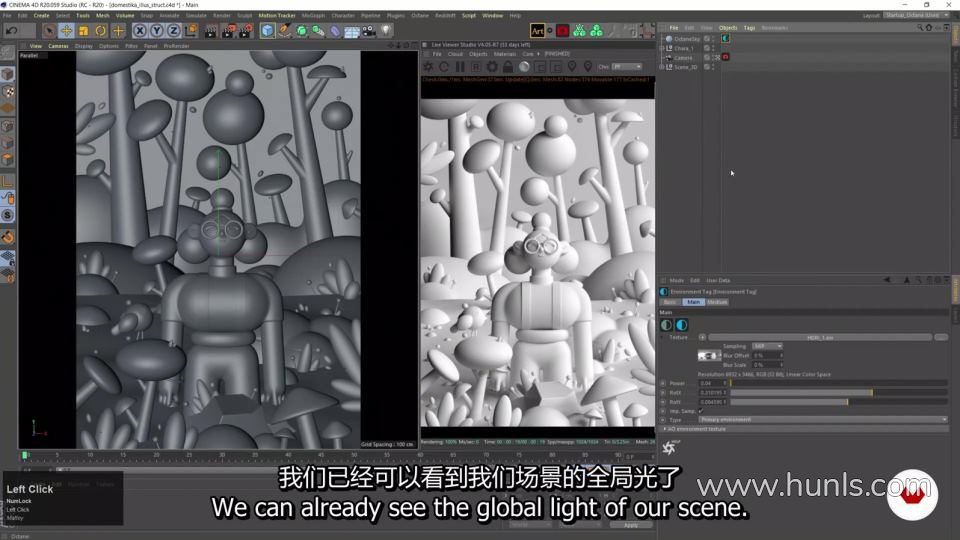
Task: Open Object Manager Objects menu
Action: click(x=728, y=28)
